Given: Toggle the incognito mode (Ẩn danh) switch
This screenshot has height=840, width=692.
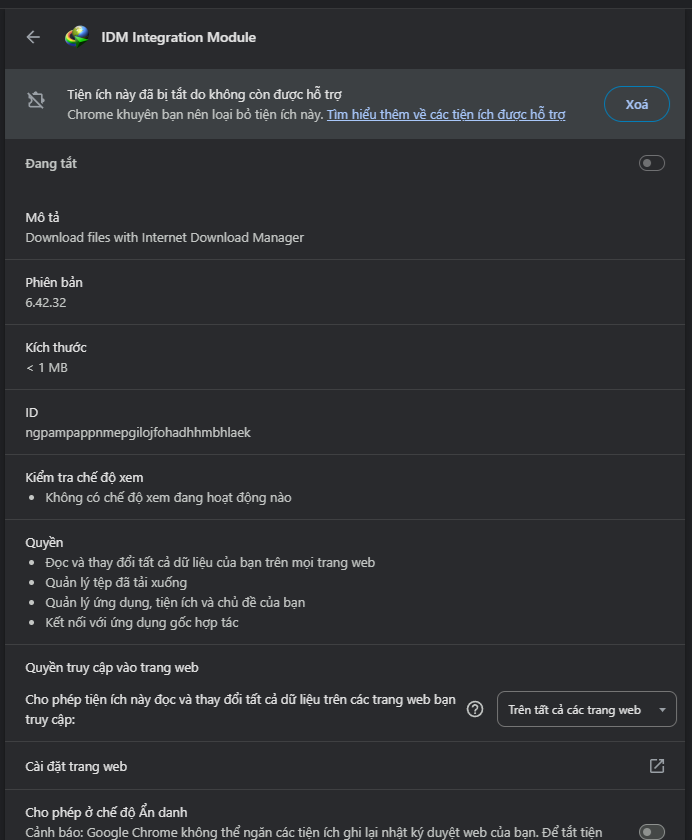Looking at the screenshot, I should point(651,831).
